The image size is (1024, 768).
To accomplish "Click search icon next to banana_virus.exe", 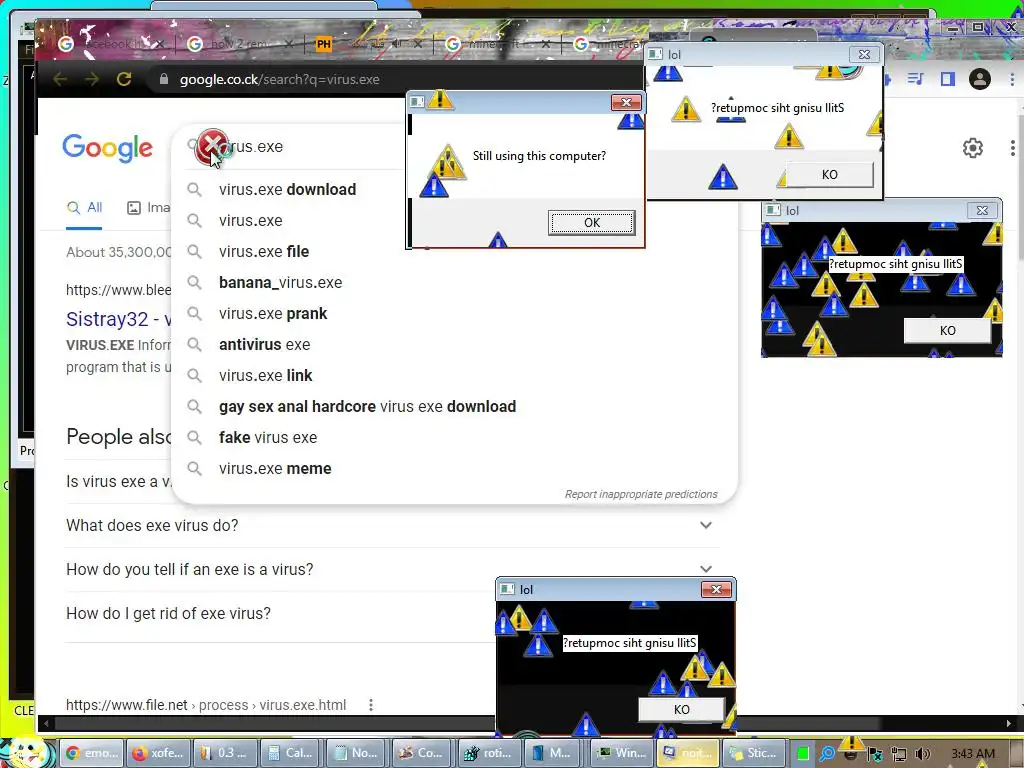I will 194,282.
